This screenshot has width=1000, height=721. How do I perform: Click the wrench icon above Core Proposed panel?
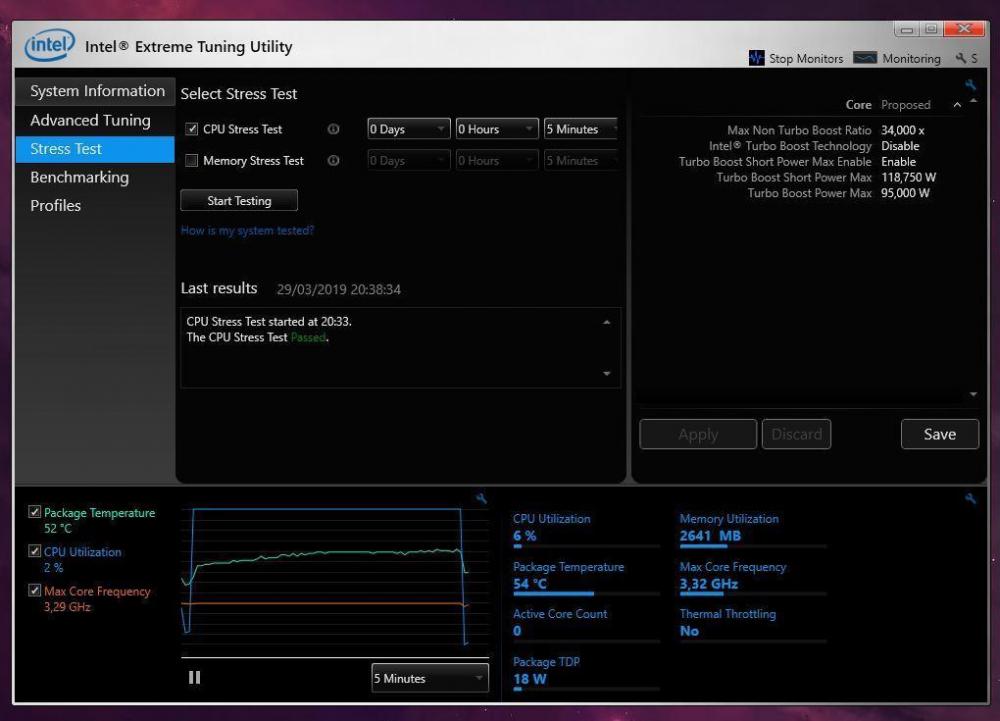[969, 85]
